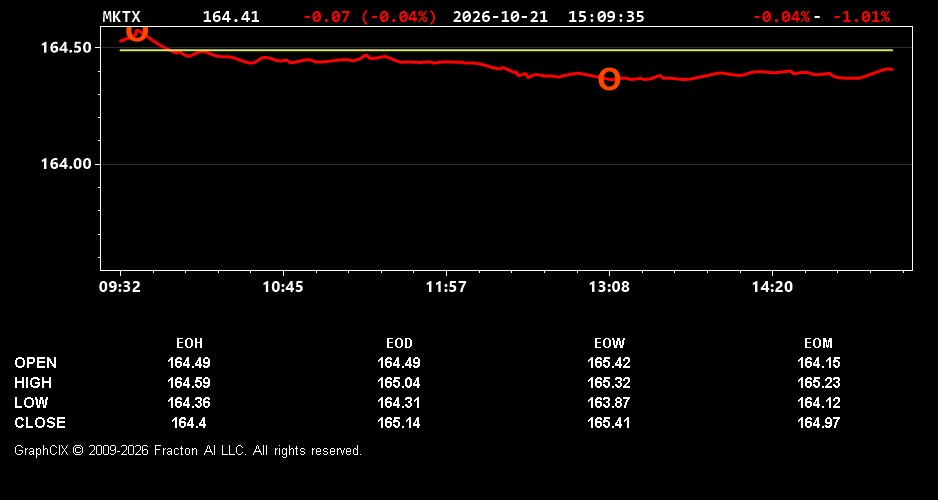Click the timestamp 15:09:35

tap(607, 17)
